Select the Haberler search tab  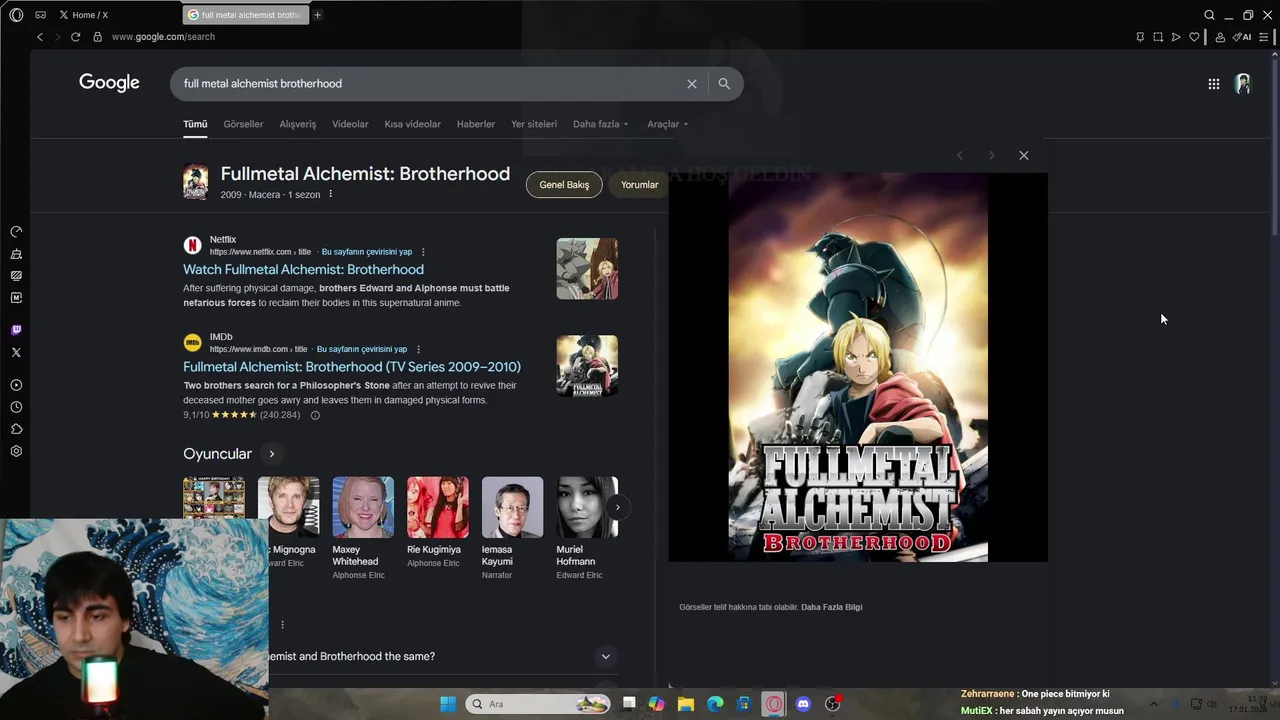pos(476,124)
